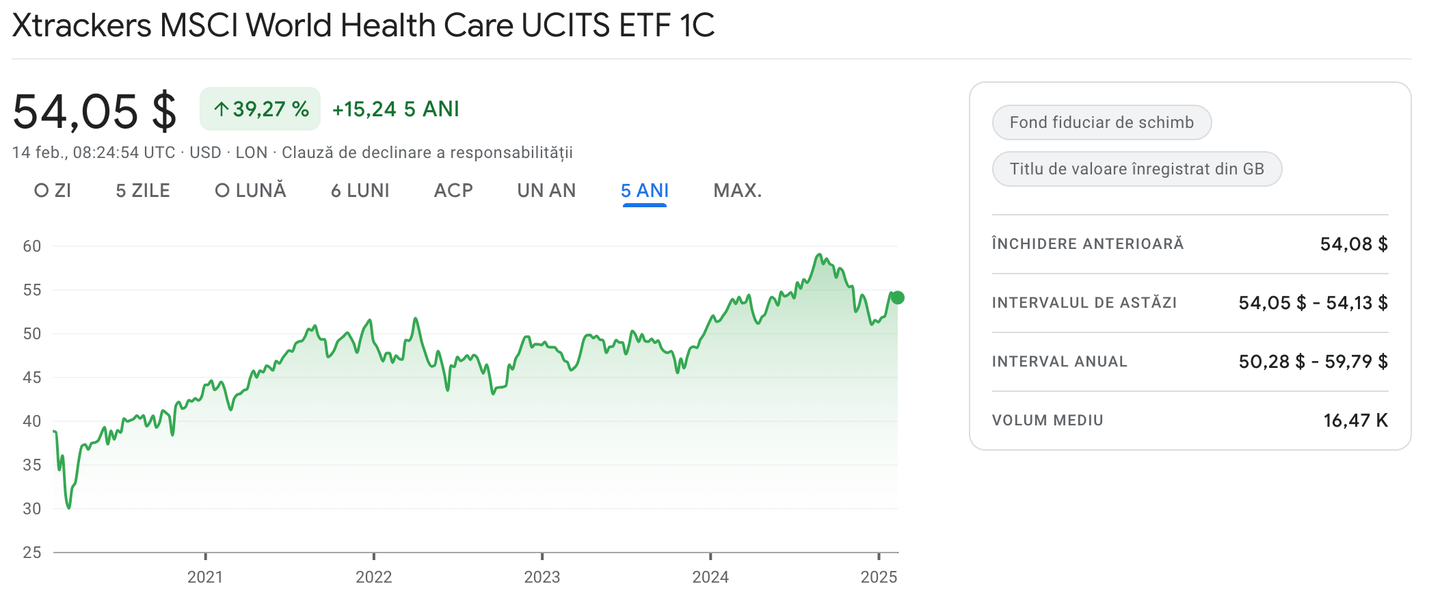
Task: Select the INTERVAL ANUAL value 50,28 $ - 59,79 $
Action: 1313,362
